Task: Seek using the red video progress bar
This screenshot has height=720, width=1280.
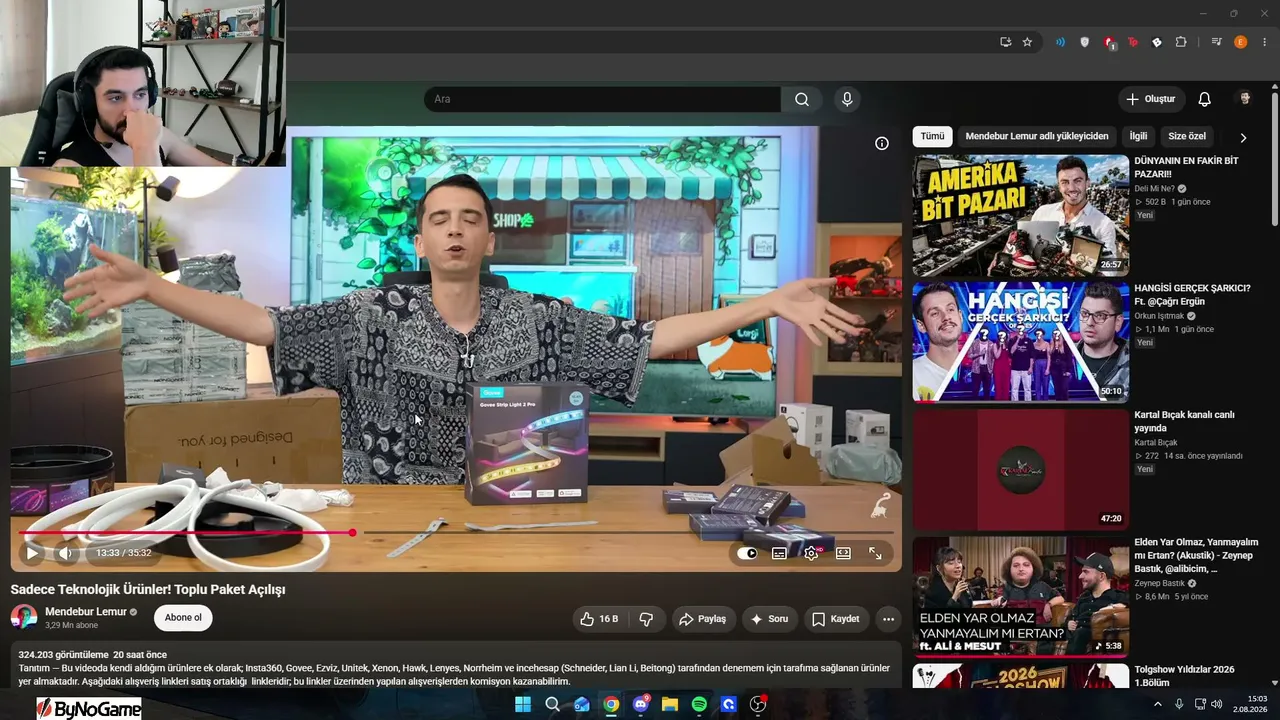Action: click(186, 532)
